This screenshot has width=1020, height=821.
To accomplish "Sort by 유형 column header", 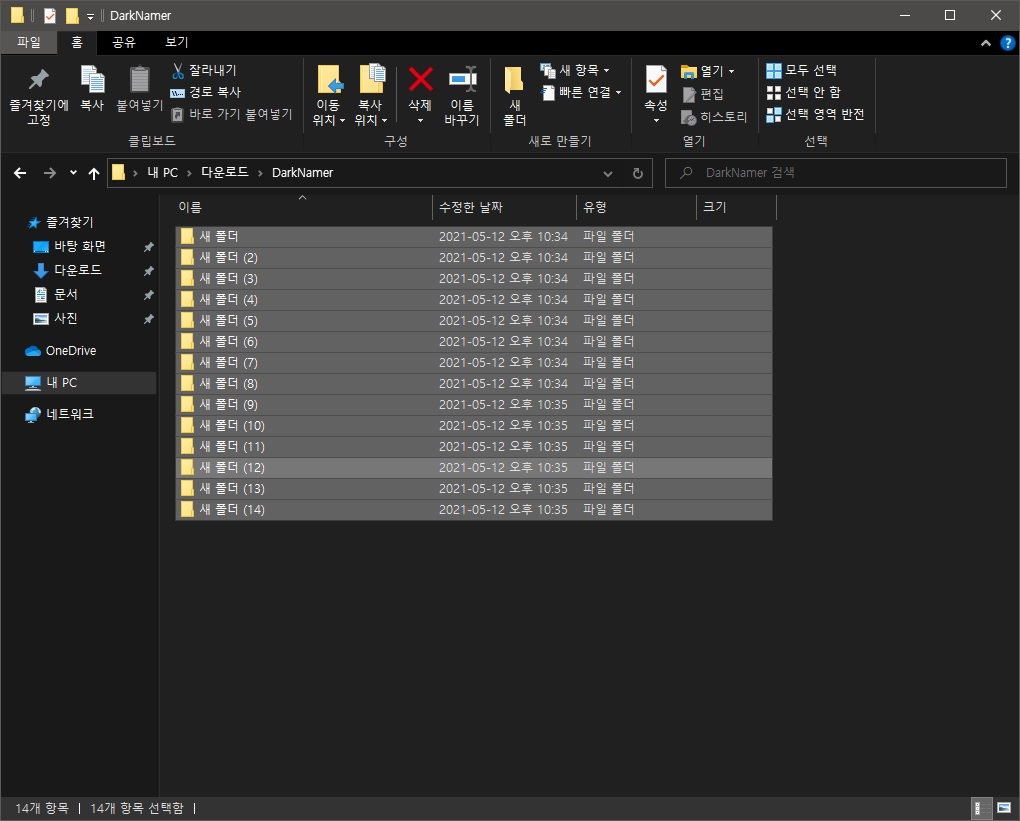I will pos(636,208).
